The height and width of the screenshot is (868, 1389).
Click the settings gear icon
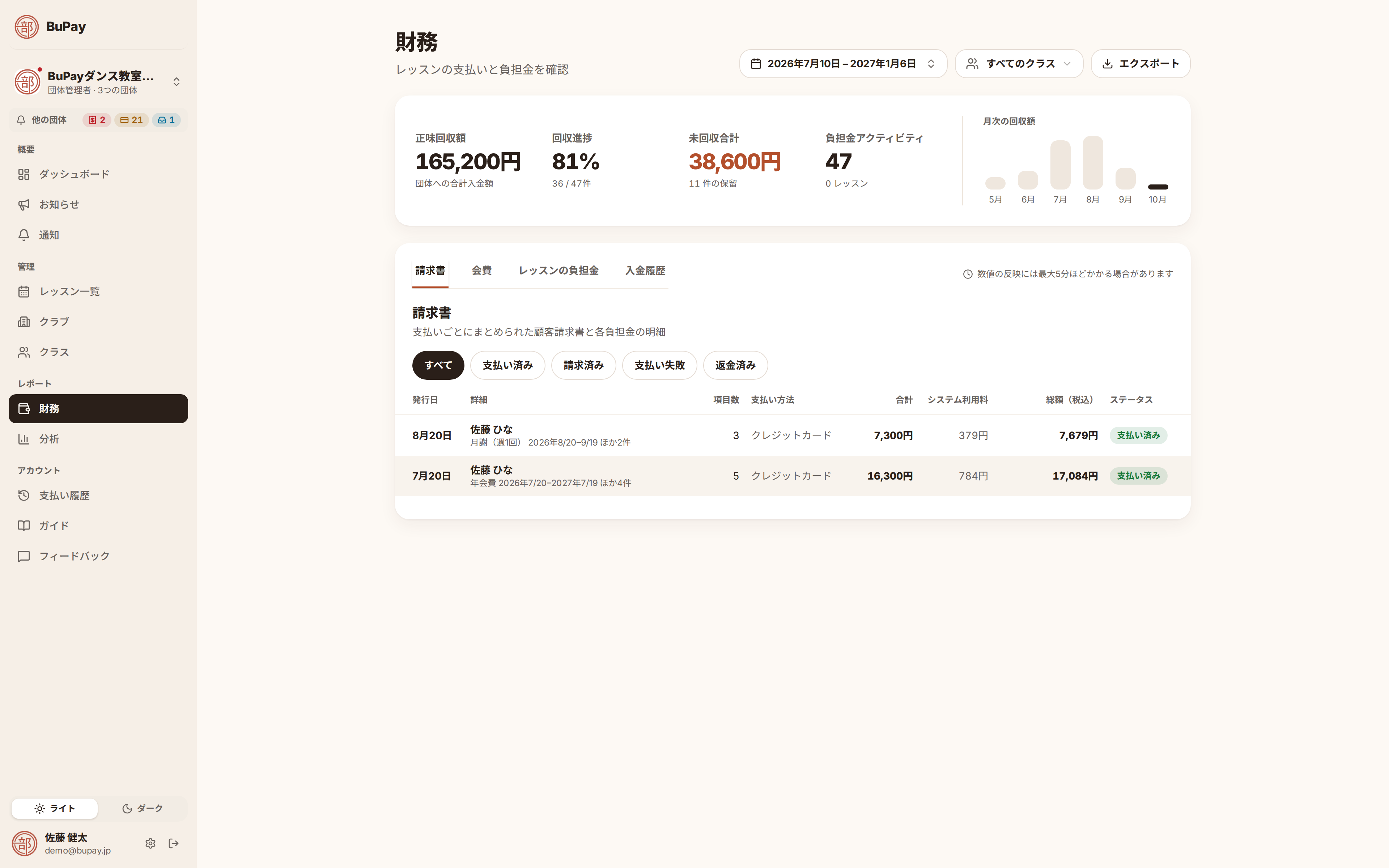pos(150,843)
